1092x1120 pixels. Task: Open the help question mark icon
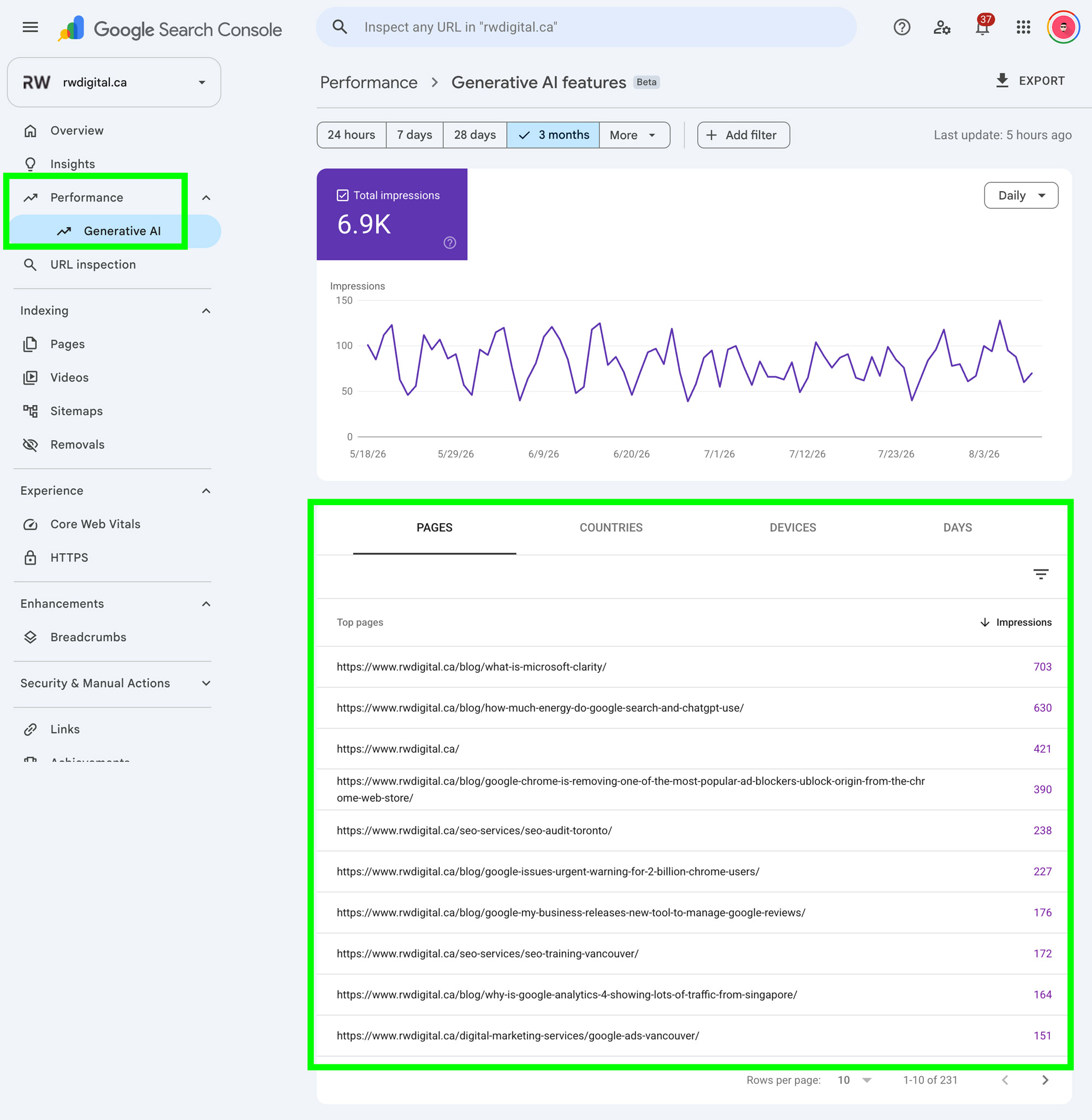[x=901, y=27]
